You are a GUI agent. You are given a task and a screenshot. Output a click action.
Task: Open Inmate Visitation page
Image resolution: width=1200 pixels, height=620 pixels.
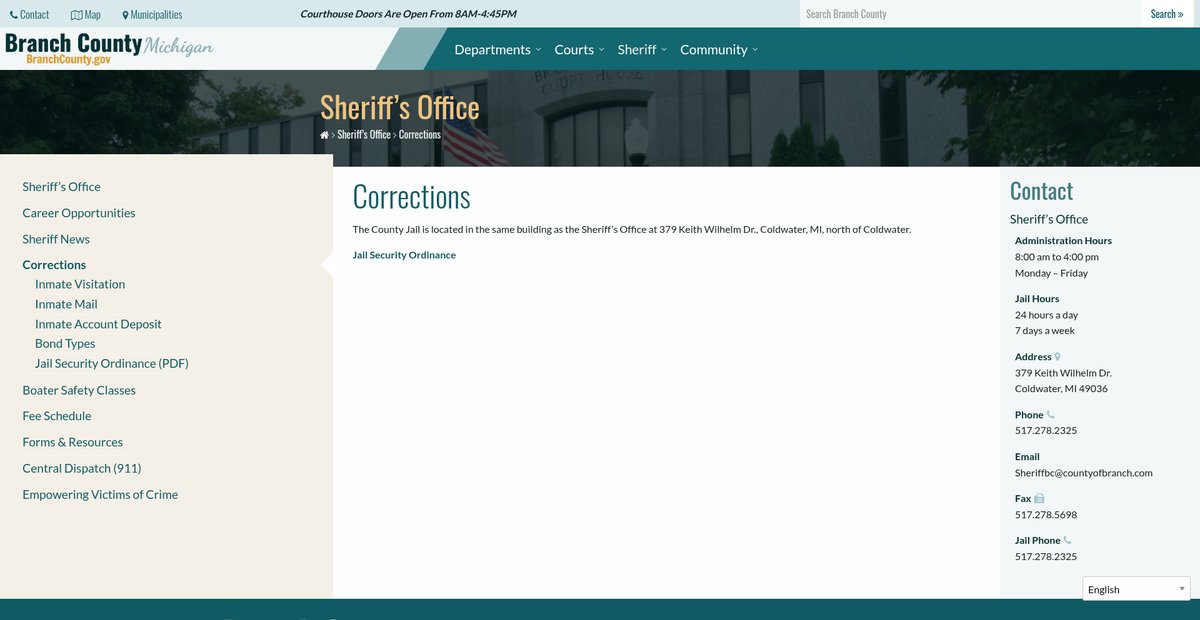[80, 284]
